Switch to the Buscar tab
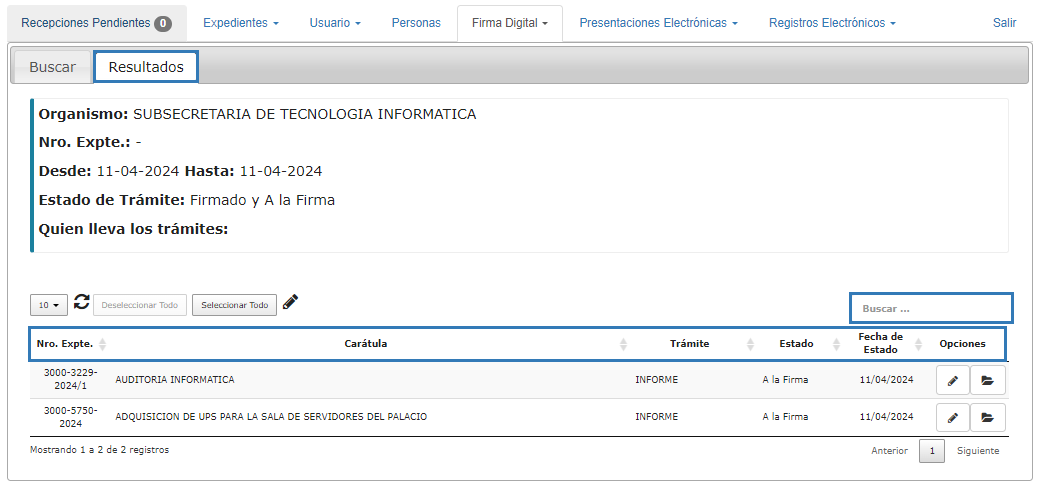The image size is (1040, 486). coord(52,67)
